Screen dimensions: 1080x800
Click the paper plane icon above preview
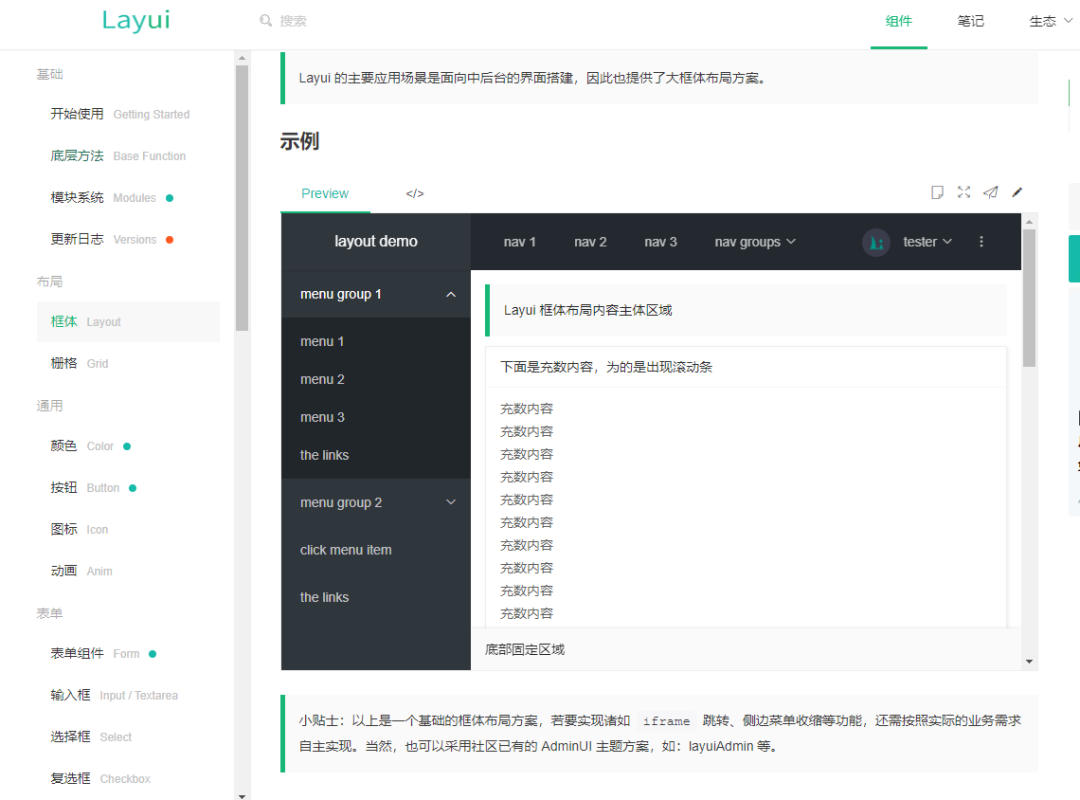pyautogui.click(x=990, y=192)
